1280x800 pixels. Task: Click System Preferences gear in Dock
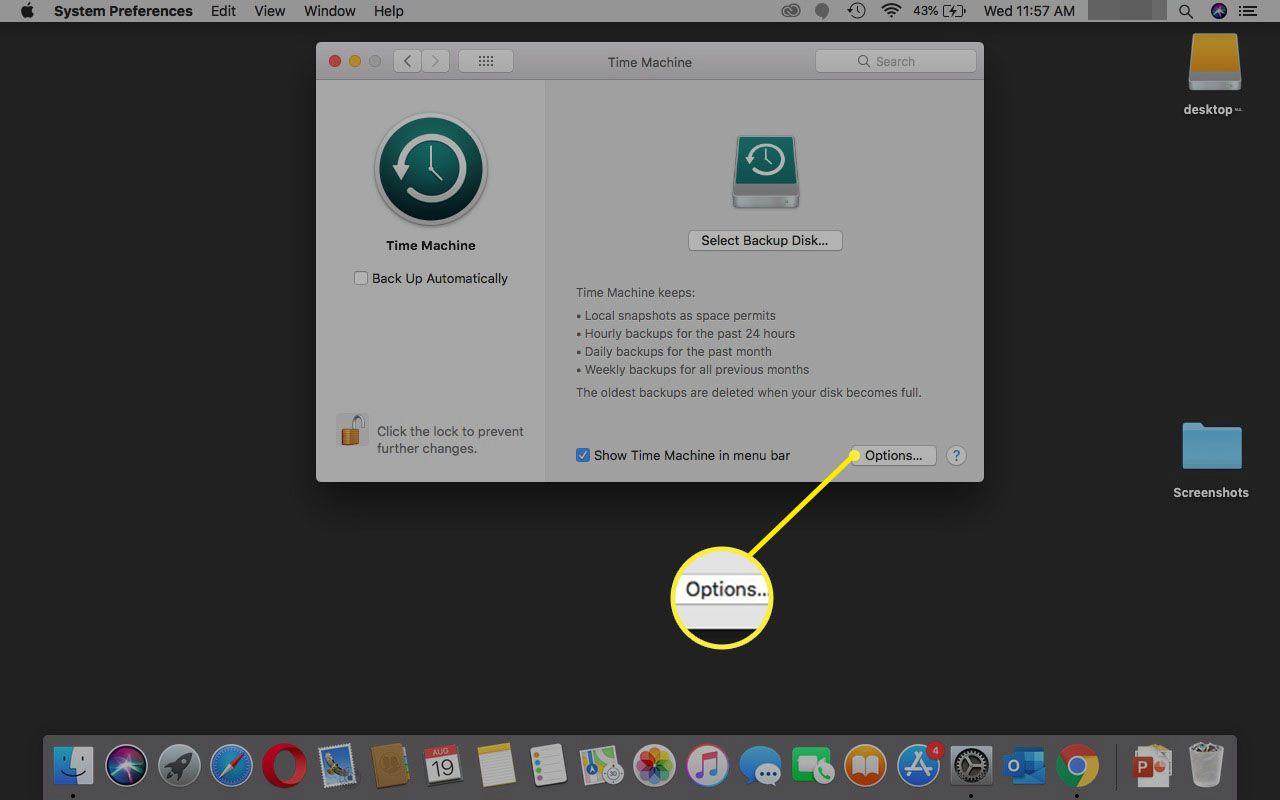(971, 766)
